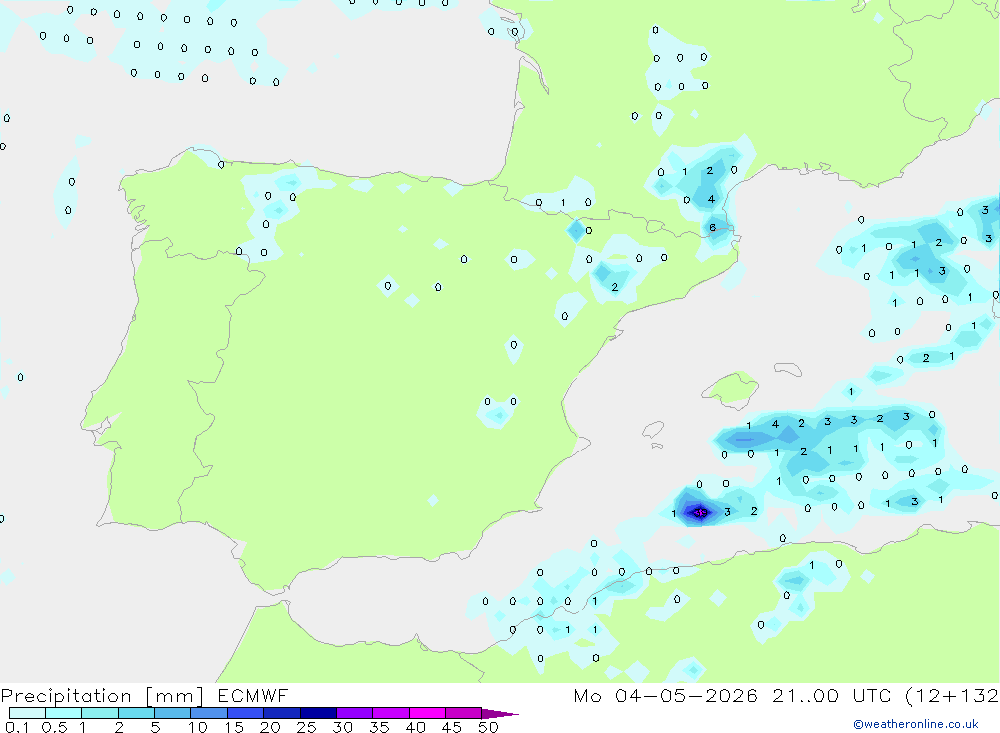Pick the 15–20 mm legend color box
This screenshot has width=1000, height=733.
click(245, 713)
